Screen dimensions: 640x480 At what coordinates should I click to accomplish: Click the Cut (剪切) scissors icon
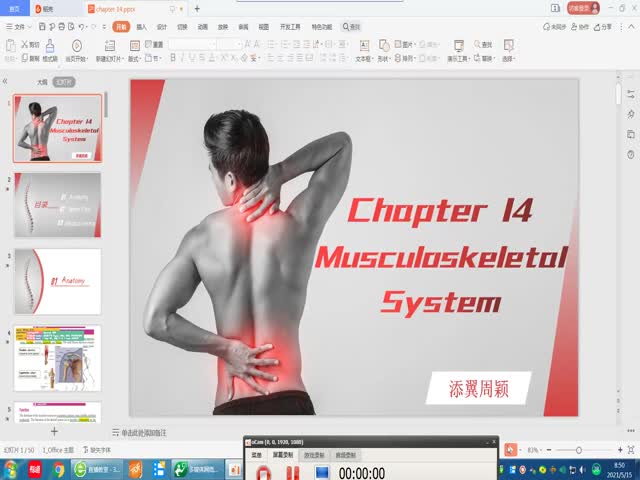tap(29, 44)
